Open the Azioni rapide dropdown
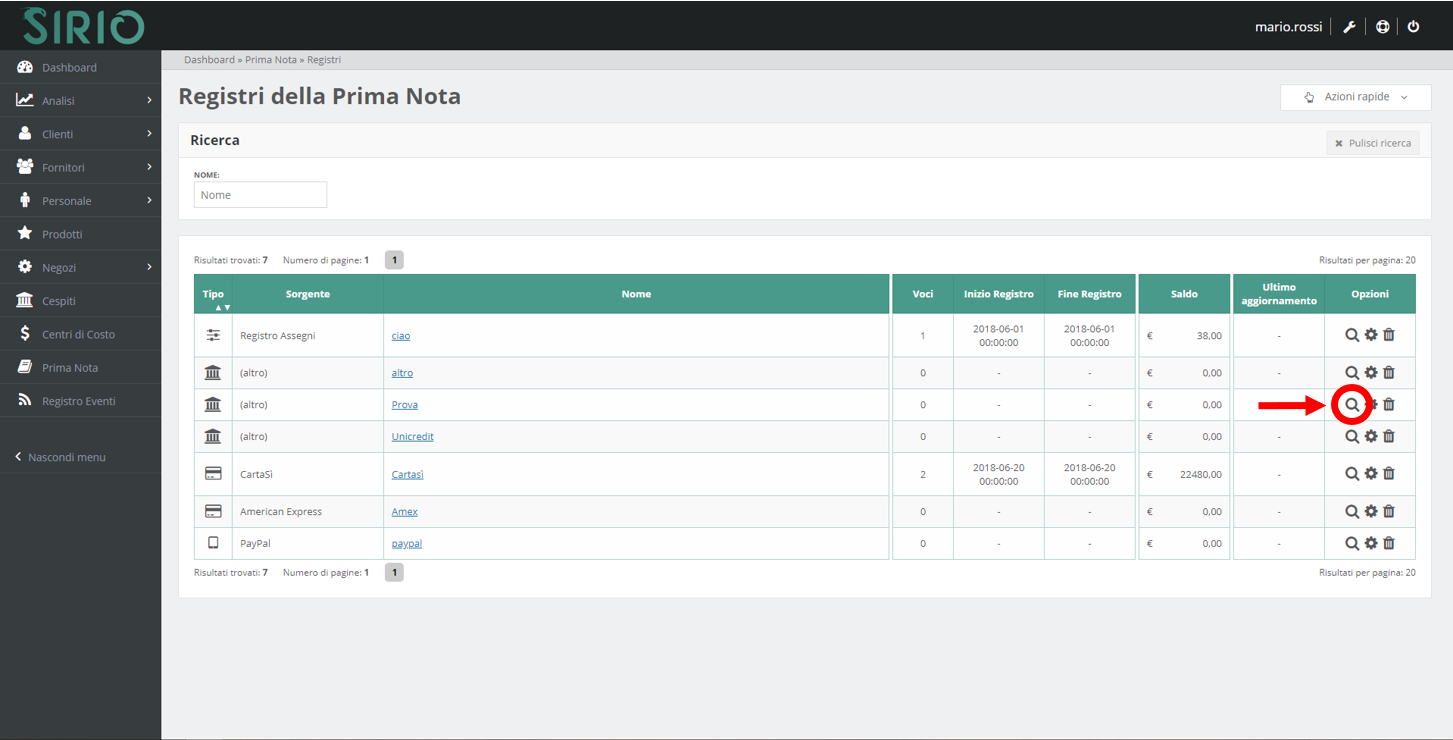1453x740 pixels. tap(1355, 97)
